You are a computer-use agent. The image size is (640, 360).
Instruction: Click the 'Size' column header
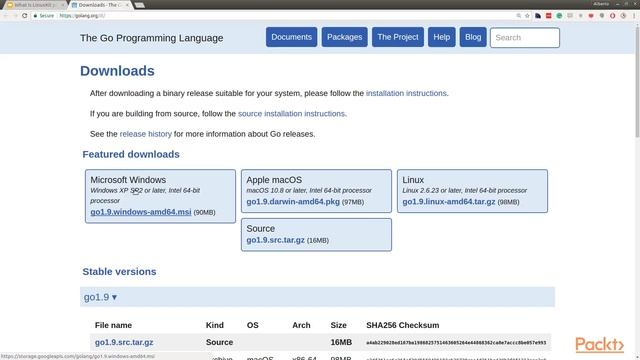(338, 325)
